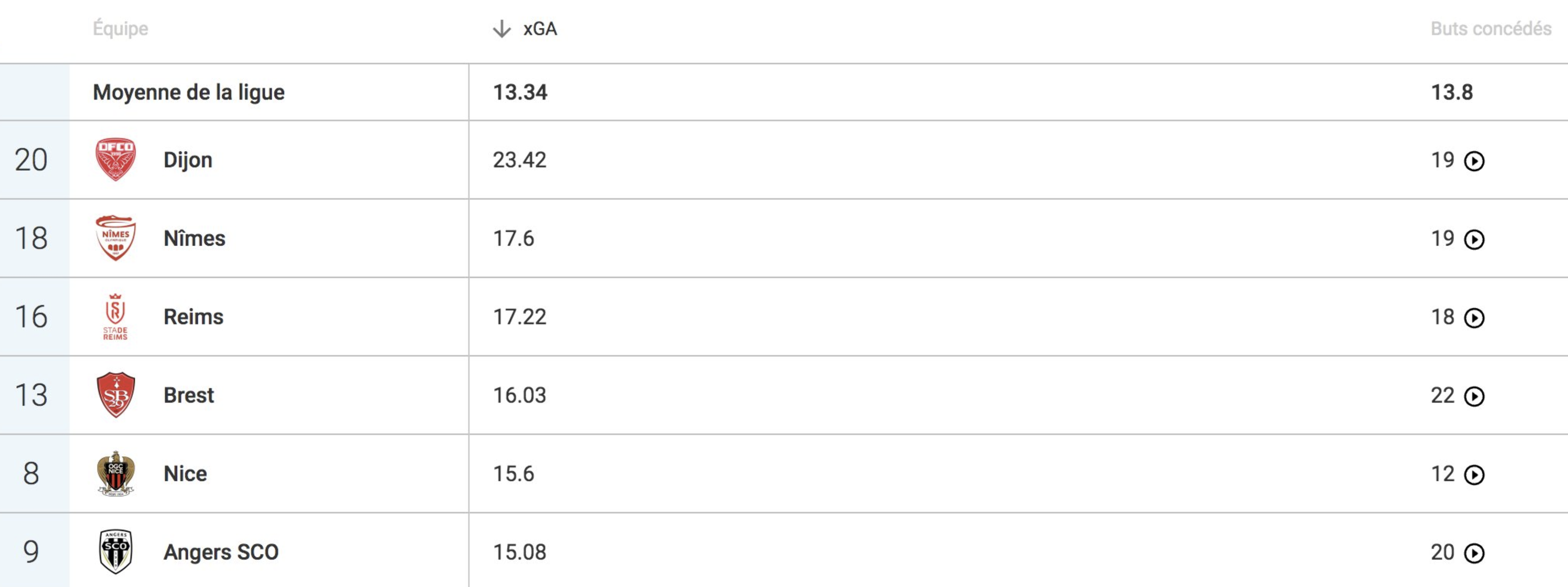
Task: Sort by Buts concédés column
Action: [x=1491, y=29]
